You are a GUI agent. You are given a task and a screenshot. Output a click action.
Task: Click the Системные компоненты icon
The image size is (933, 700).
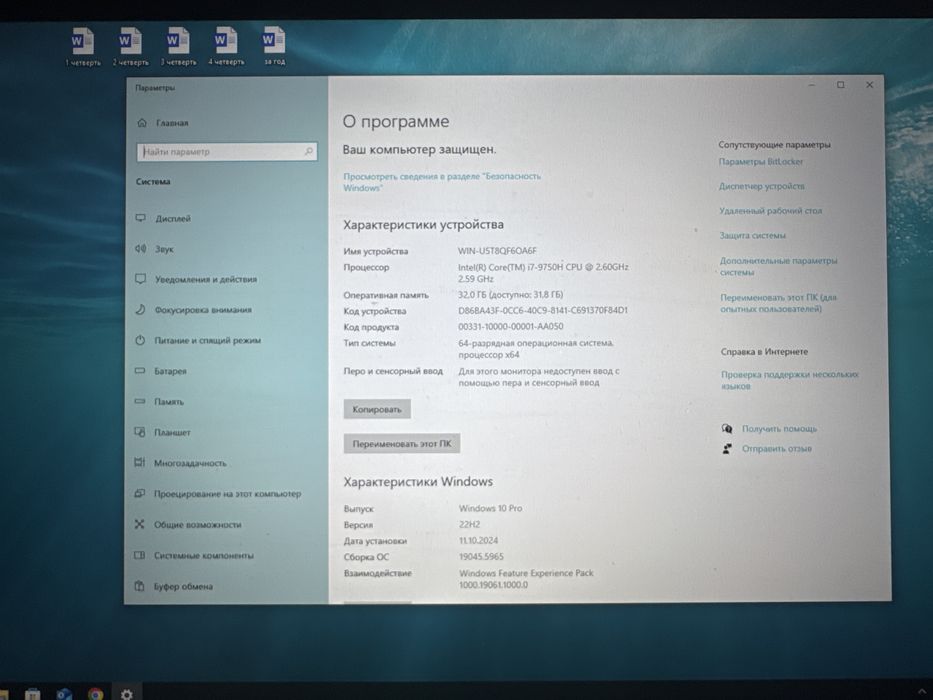pos(139,555)
